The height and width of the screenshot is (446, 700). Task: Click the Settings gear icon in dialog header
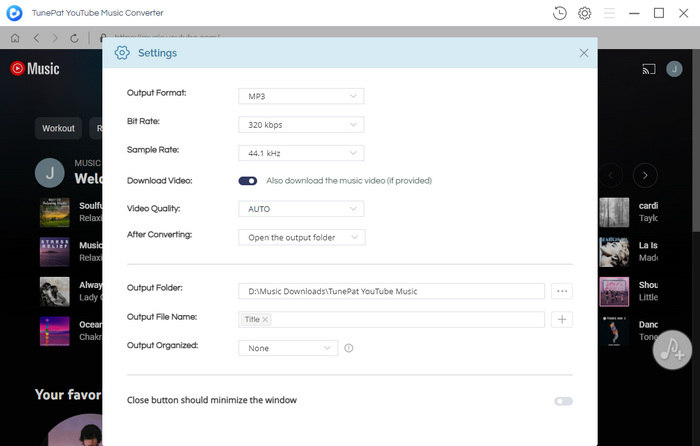[x=122, y=53]
